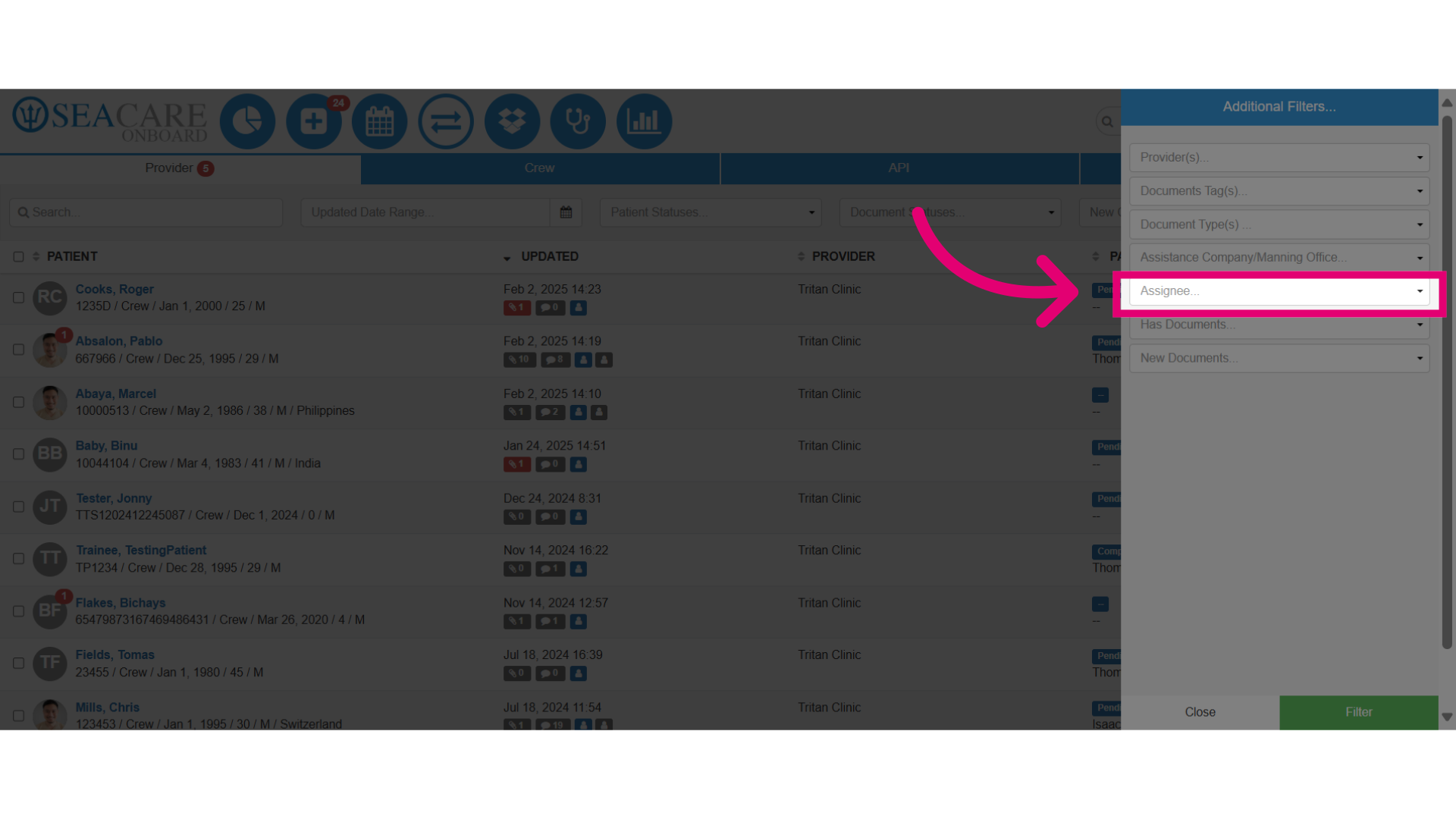Switch to the Crew tab
The width and height of the screenshot is (1456, 819).
pos(540,168)
